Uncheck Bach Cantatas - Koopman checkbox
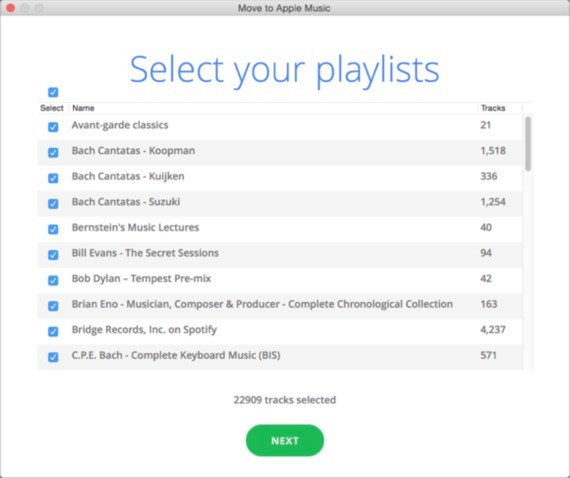Image resolution: width=570 pixels, height=478 pixels. click(x=53, y=152)
